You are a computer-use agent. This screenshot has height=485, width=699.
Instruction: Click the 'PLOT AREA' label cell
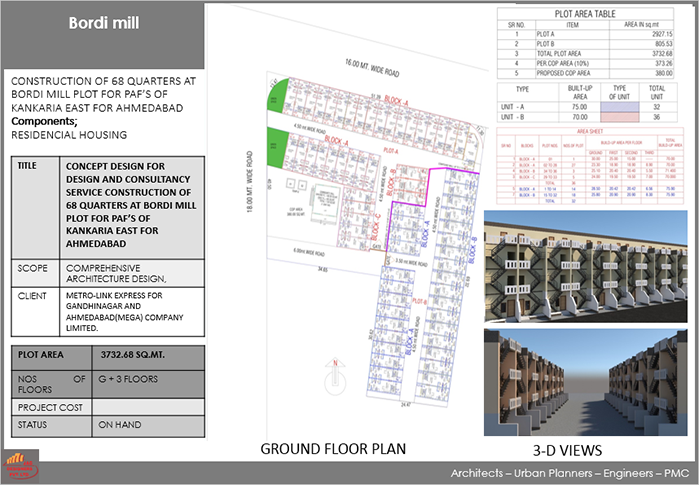point(52,358)
